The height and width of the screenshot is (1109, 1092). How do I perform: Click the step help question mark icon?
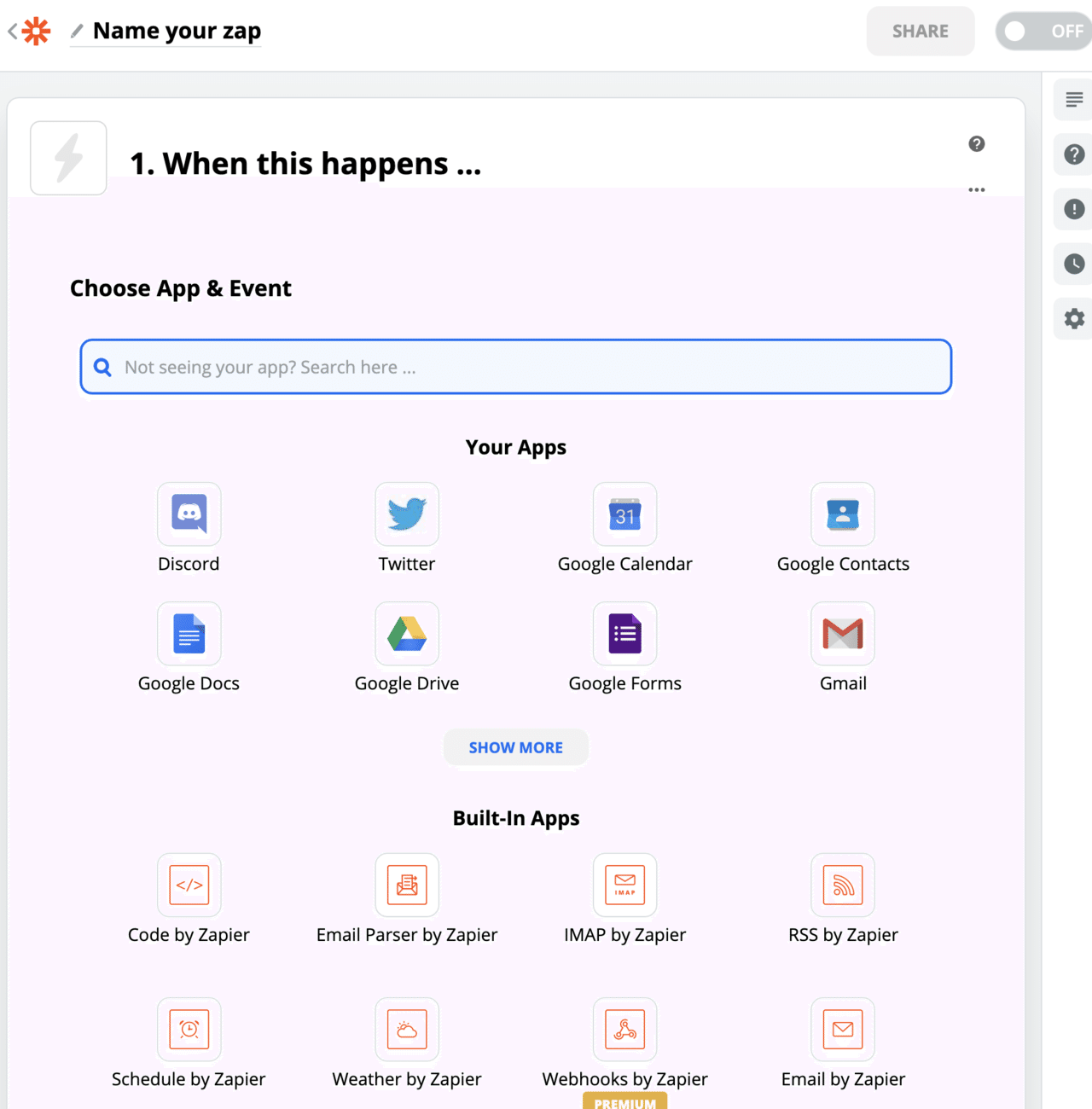tap(977, 144)
